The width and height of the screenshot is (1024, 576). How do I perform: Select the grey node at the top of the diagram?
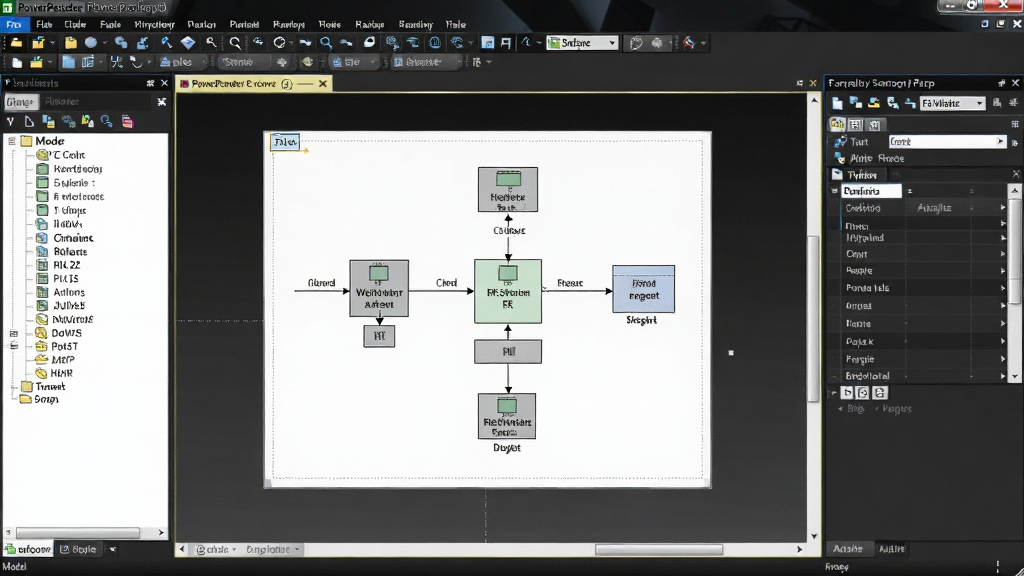pos(508,189)
